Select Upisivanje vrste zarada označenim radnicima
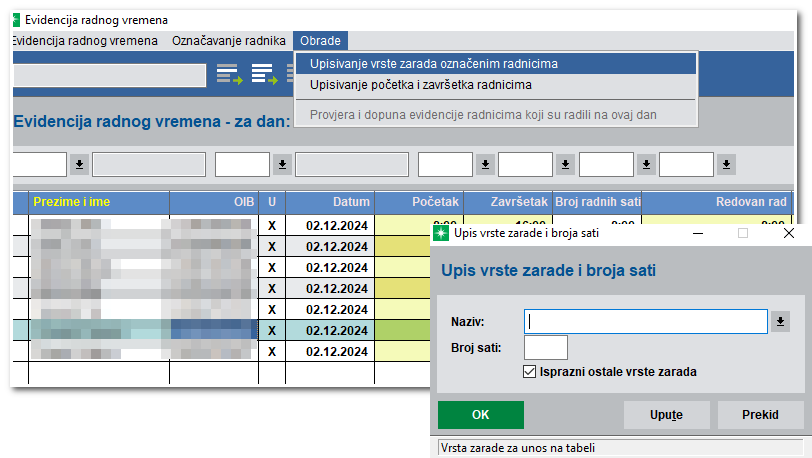The width and height of the screenshot is (812, 458). [434, 63]
